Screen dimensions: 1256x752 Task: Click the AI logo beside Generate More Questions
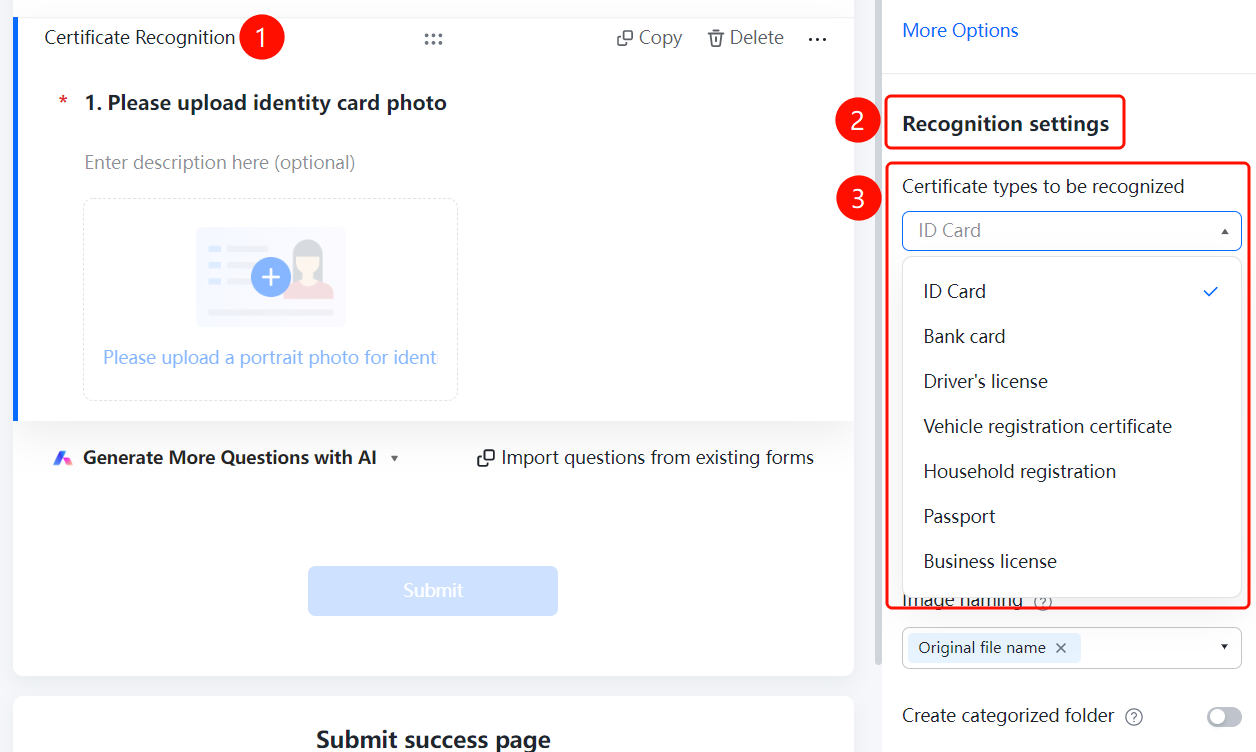click(x=63, y=458)
